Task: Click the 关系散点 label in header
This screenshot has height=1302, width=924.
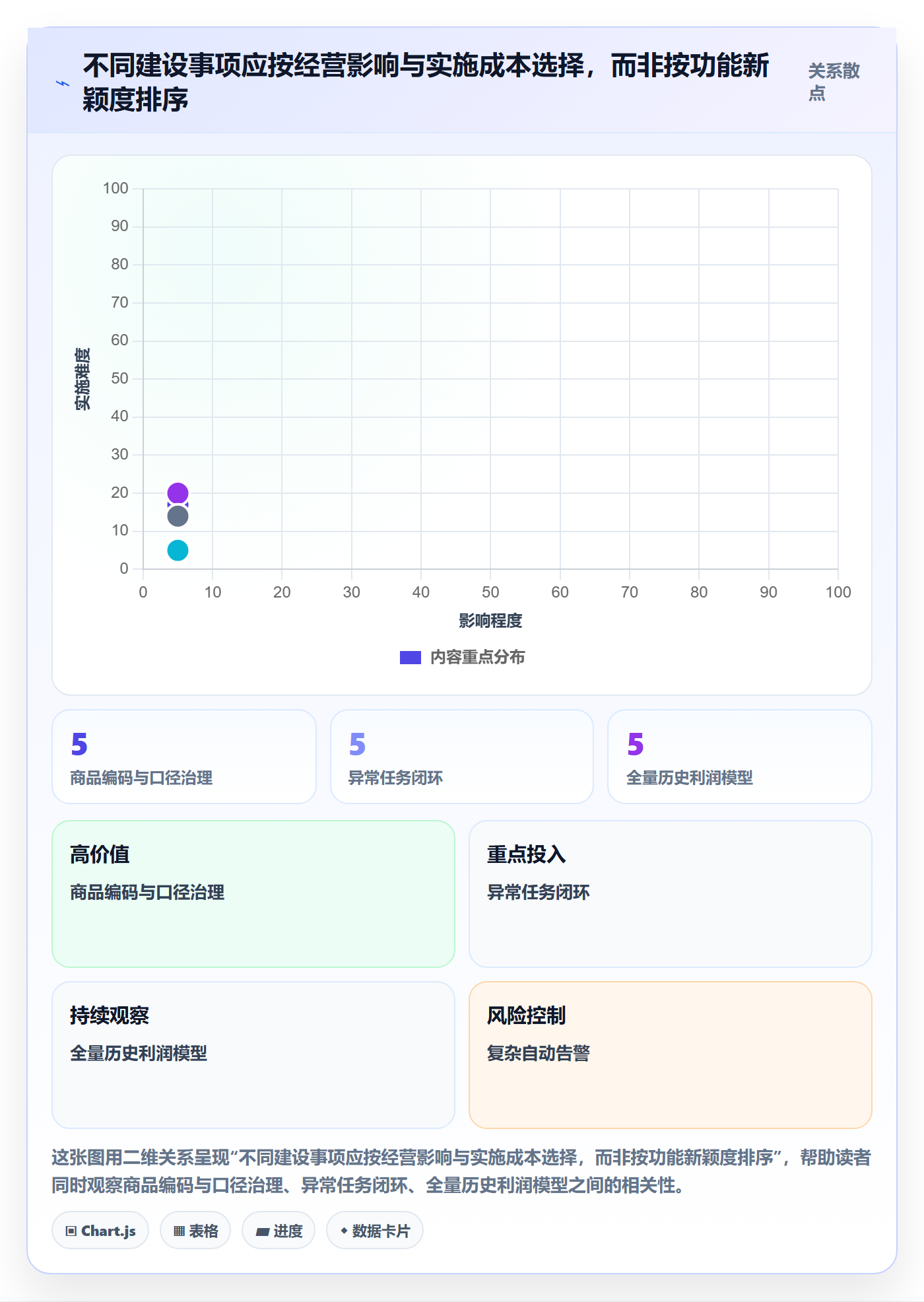Action: 834,82
